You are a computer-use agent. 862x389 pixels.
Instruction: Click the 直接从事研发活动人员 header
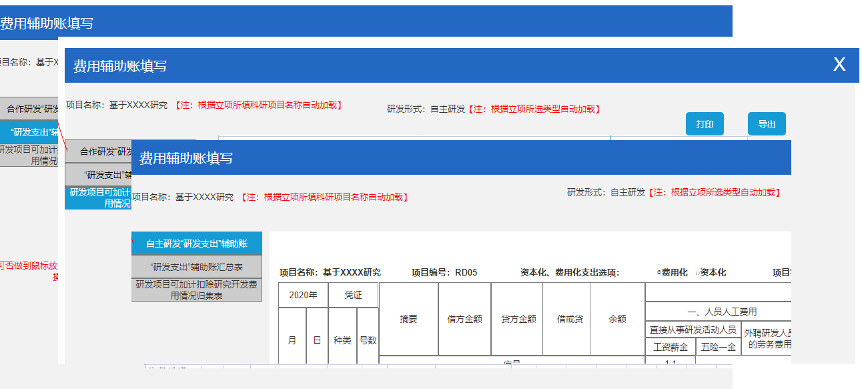[x=694, y=330]
